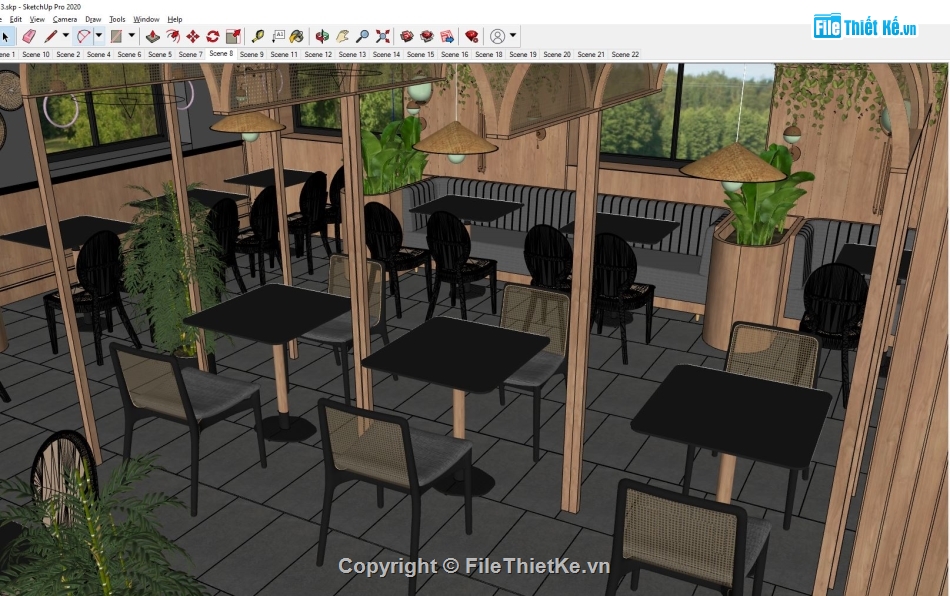Open the Edit menu
Image resolution: width=950 pixels, height=596 pixels.
[x=16, y=19]
